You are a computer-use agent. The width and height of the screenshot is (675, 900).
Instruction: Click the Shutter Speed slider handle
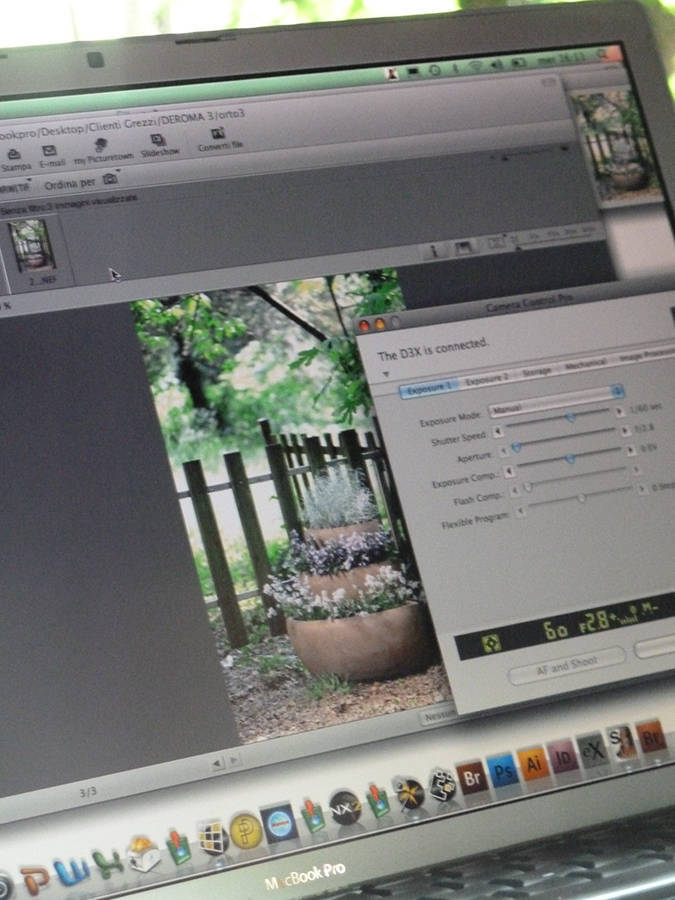571,417
